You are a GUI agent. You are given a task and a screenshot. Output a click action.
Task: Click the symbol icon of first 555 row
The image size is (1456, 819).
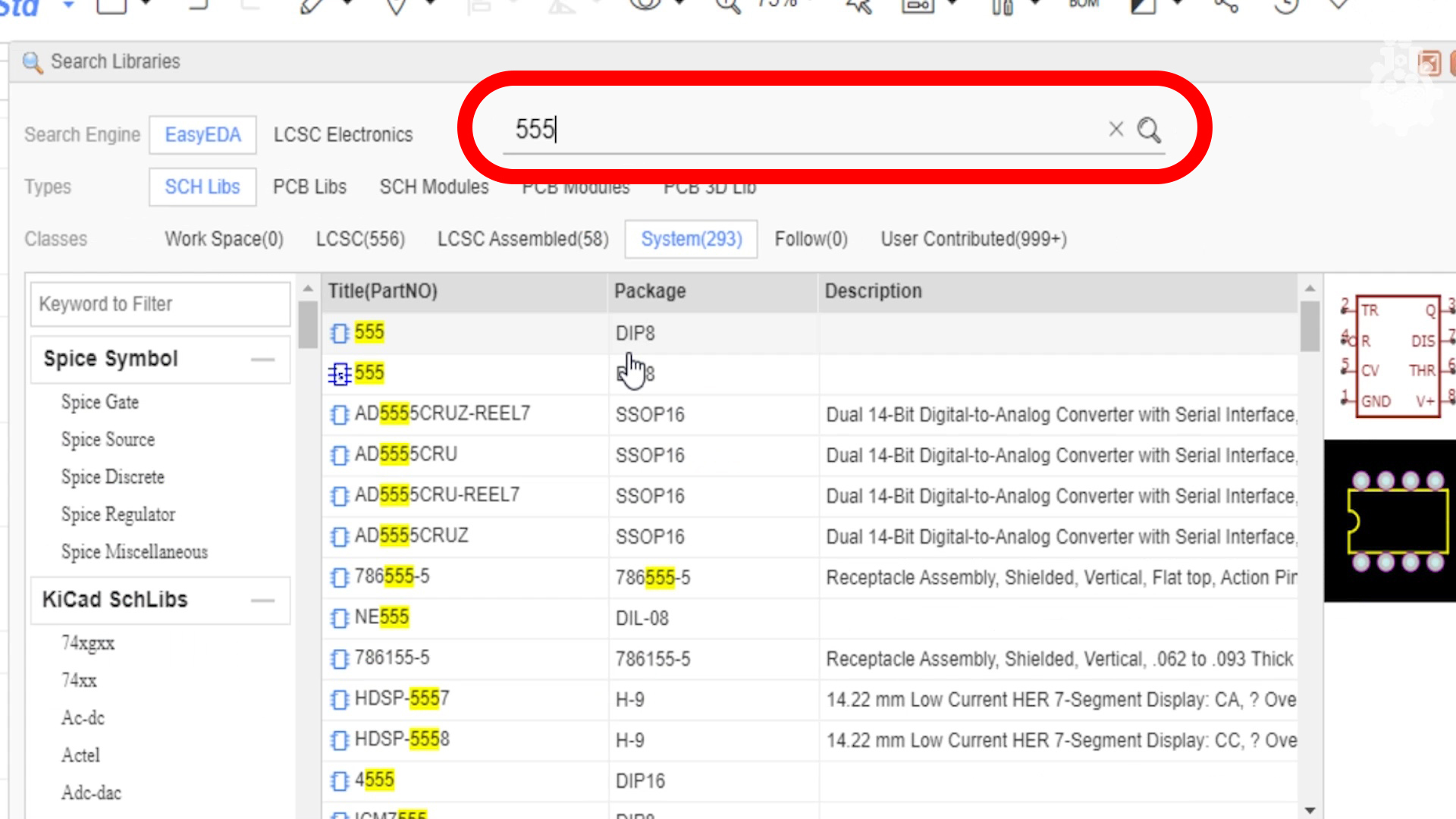point(339,333)
